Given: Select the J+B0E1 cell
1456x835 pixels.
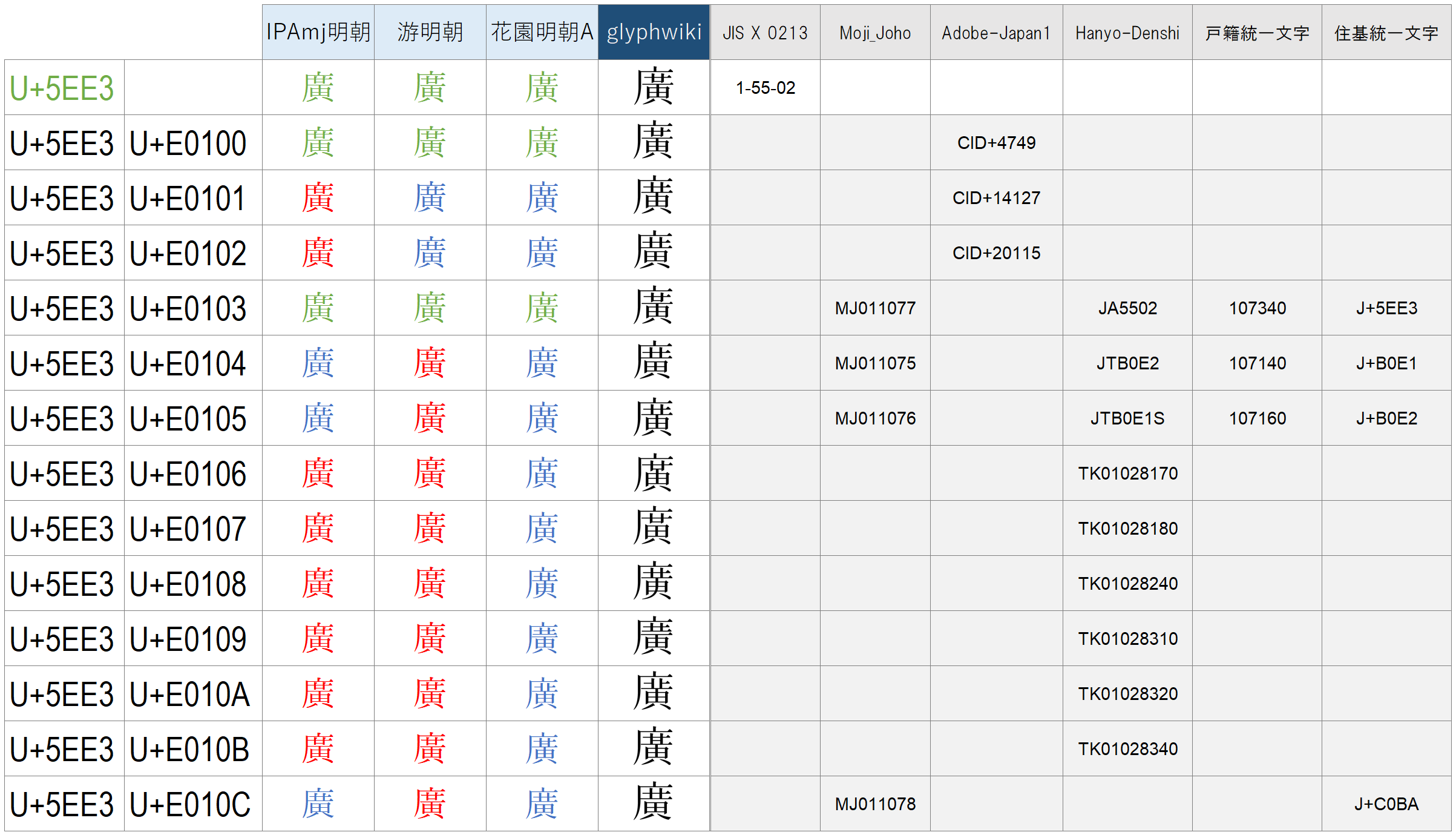Looking at the screenshot, I should click(x=1386, y=363).
